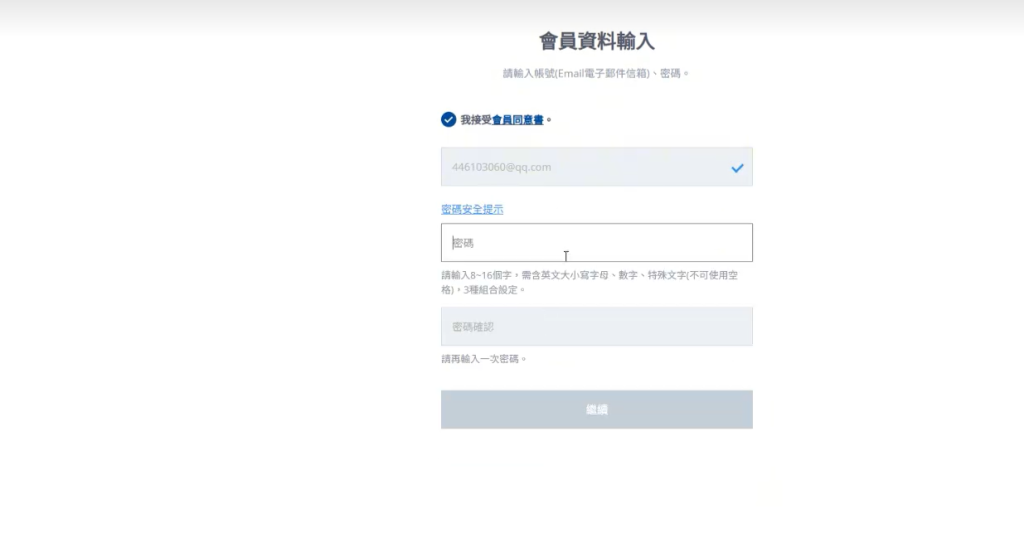Click the gray shadow bar at page top
Image resolution: width=1024 pixels, height=543 pixels.
[512, 10]
